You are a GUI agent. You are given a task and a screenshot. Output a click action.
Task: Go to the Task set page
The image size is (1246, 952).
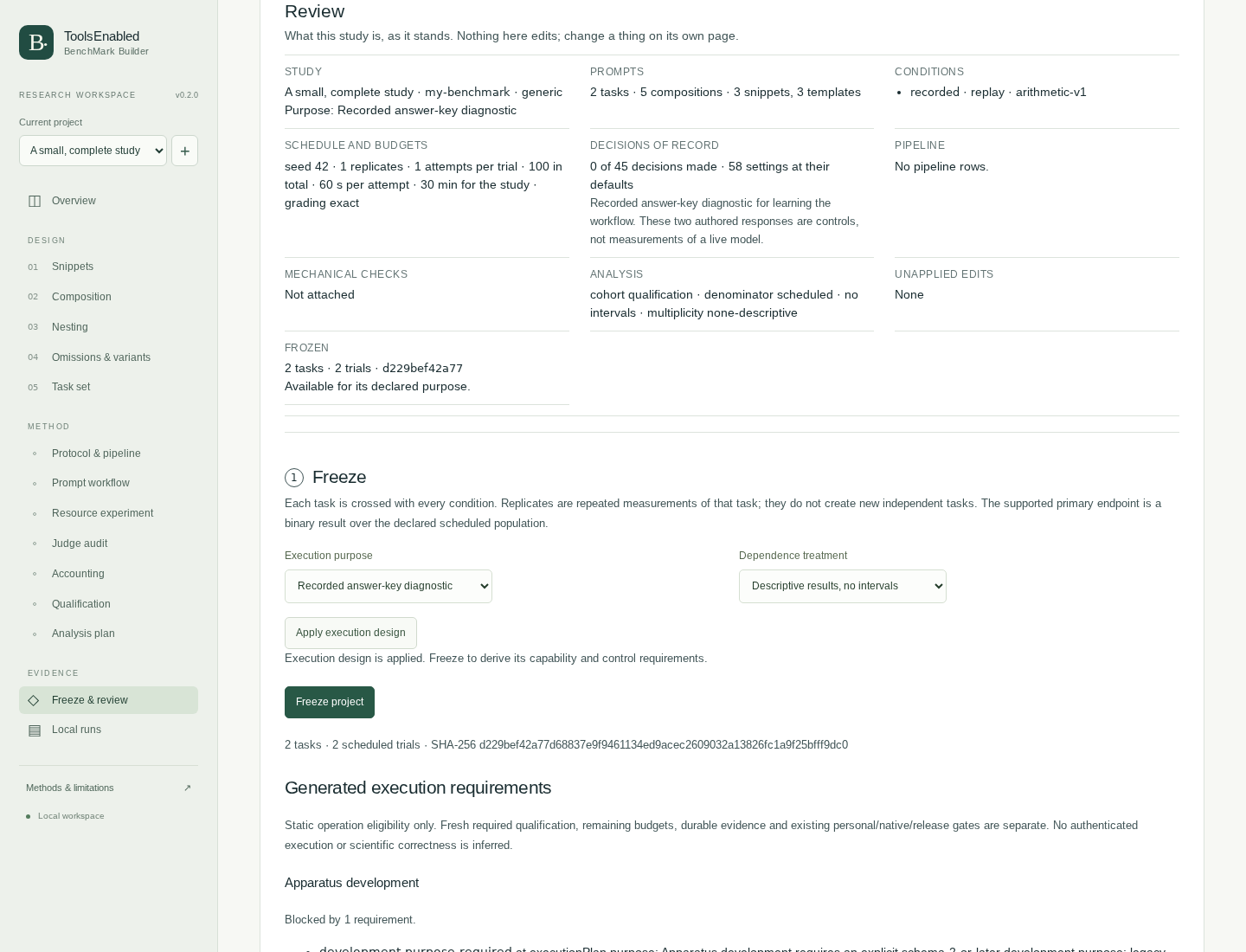pos(108,387)
